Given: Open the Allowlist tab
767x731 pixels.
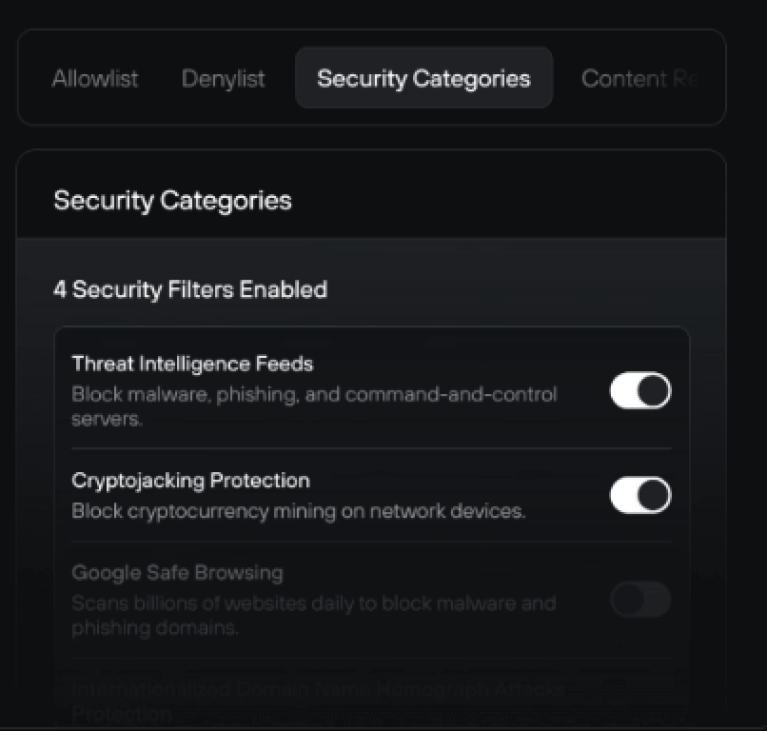Looking at the screenshot, I should point(95,78).
